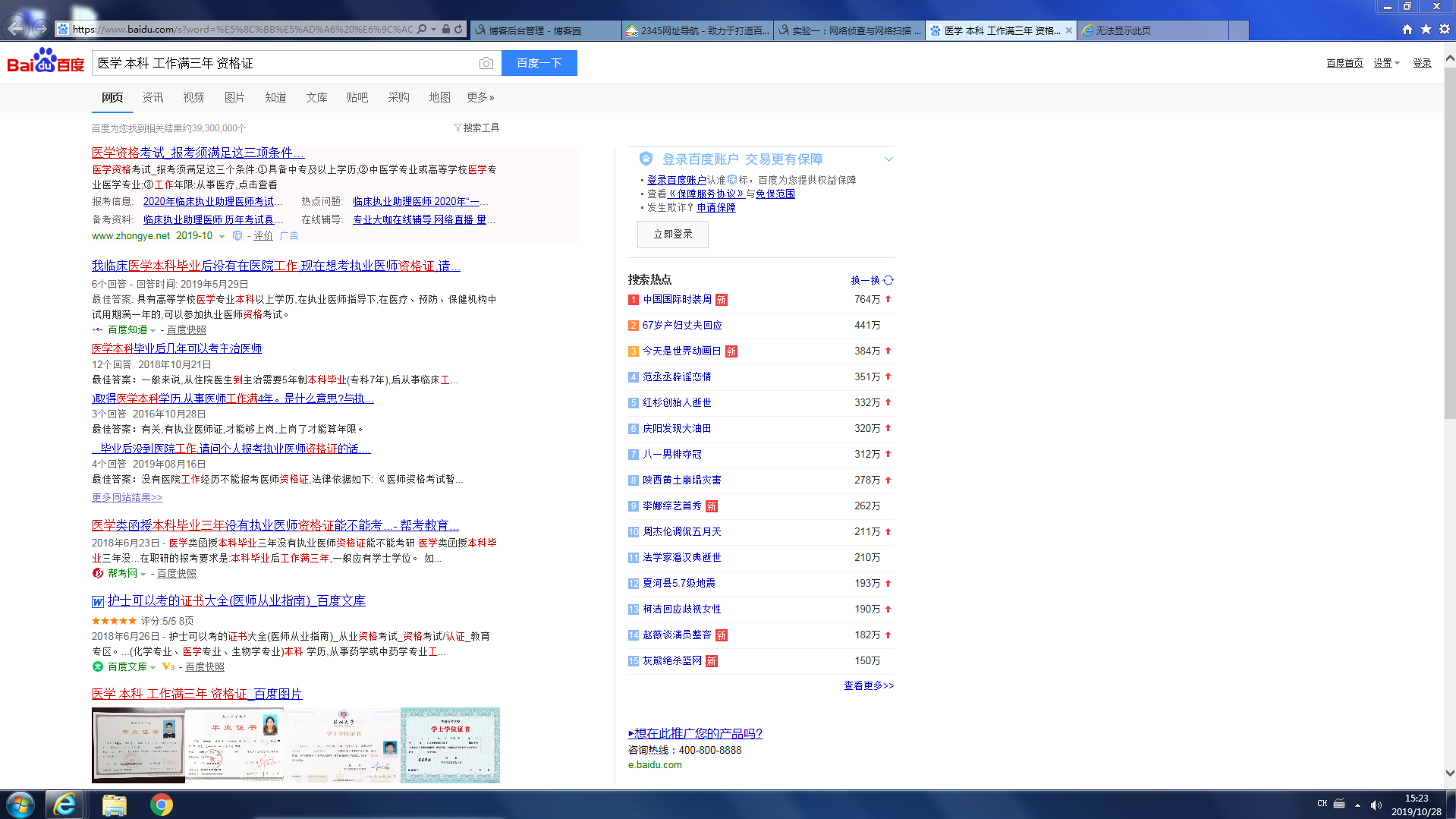This screenshot has width=1456, height=819.
Task: Open 搜索工具 filter options
Action: 476,128
